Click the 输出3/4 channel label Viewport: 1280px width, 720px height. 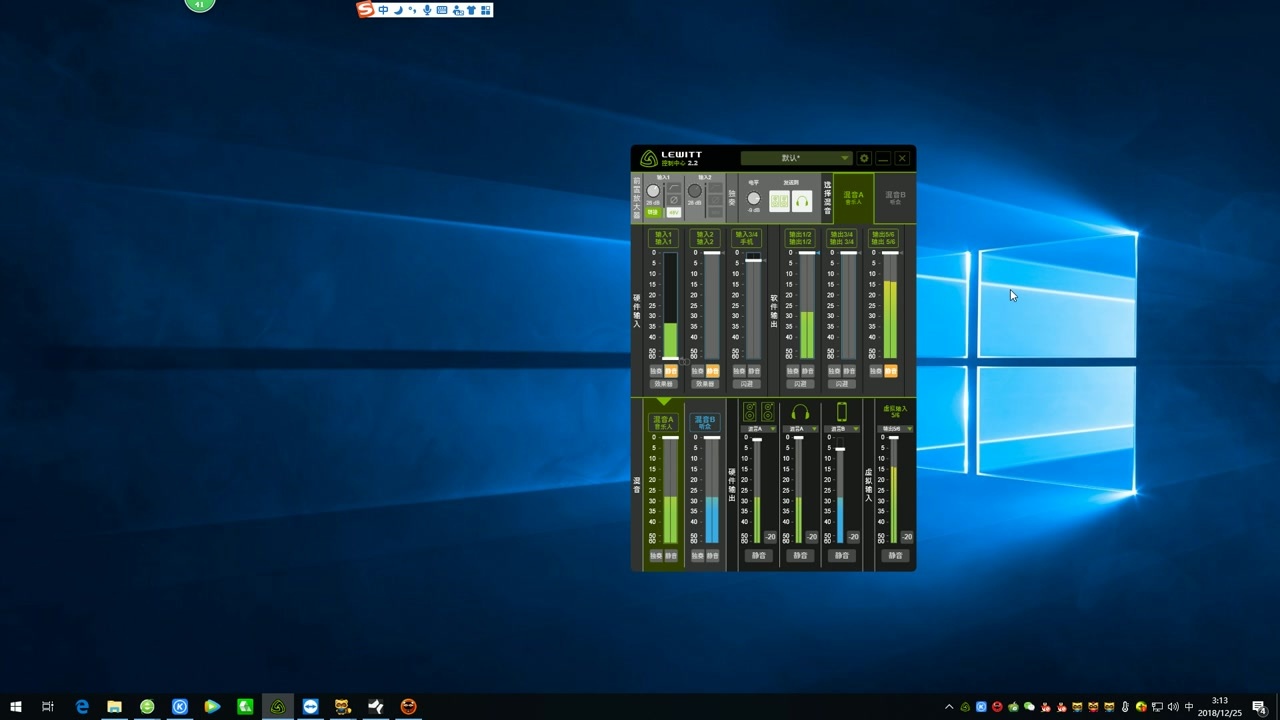click(842, 238)
